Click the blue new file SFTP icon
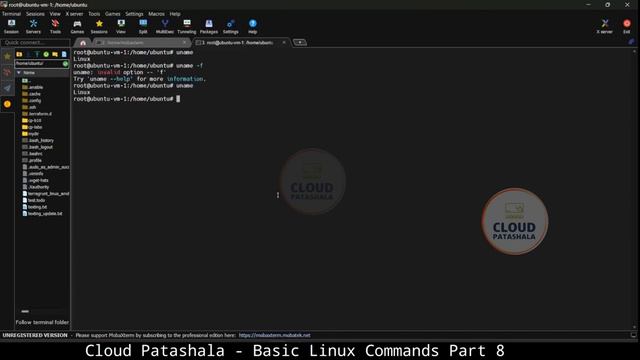Screen dimensions: 640x360 click(x=64, y=54)
